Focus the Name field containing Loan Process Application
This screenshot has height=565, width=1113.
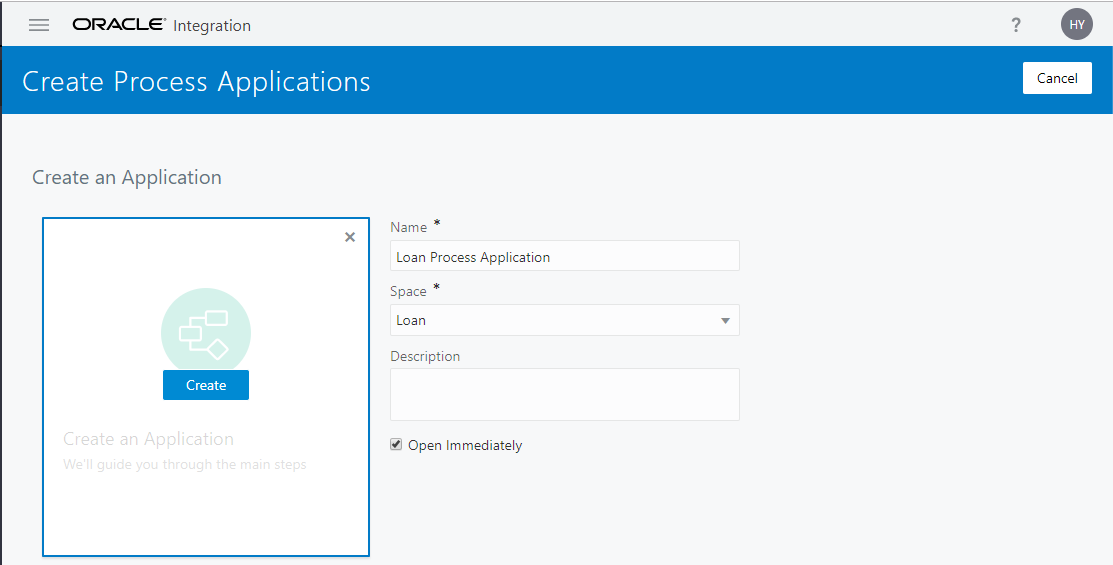pos(564,257)
